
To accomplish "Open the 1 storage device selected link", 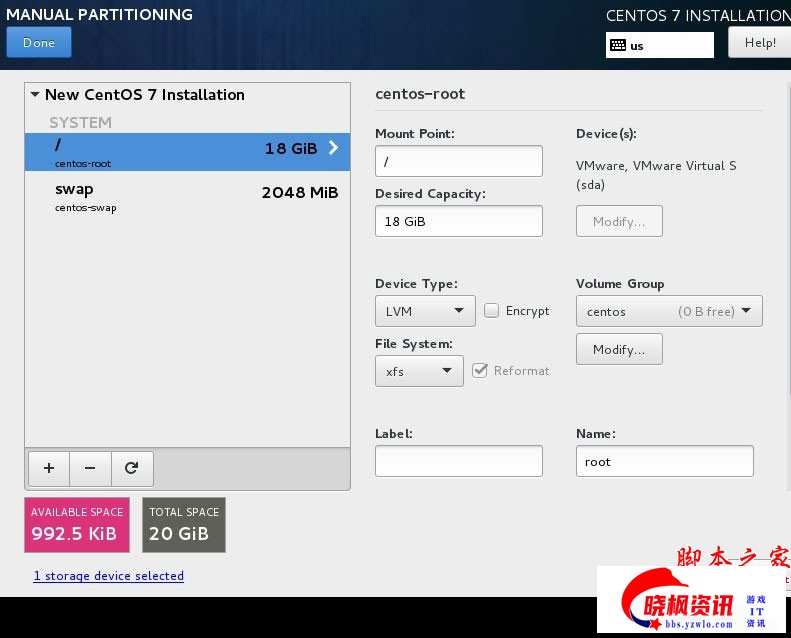I will click(x=108, y=576).
